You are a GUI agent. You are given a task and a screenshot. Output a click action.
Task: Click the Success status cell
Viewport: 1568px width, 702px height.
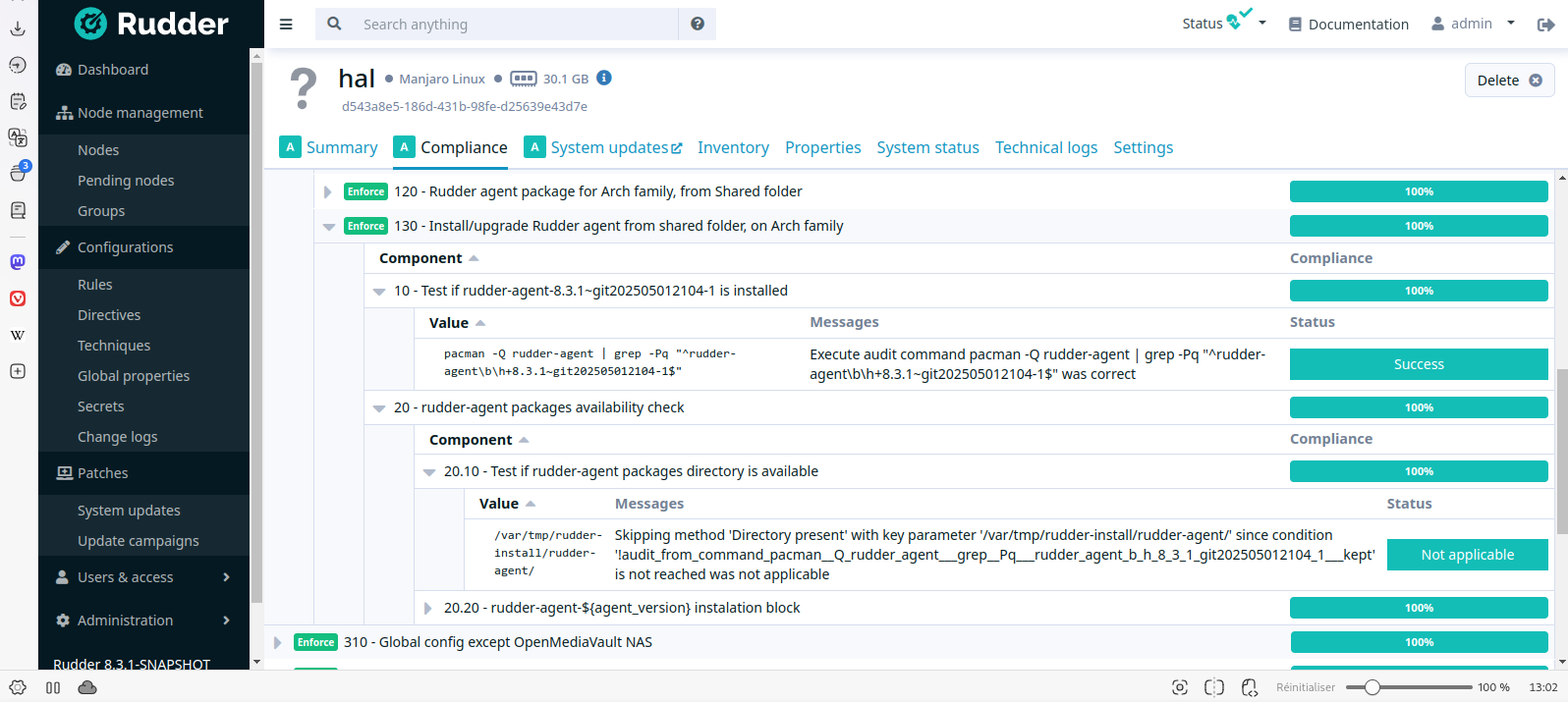point(1419,364)
